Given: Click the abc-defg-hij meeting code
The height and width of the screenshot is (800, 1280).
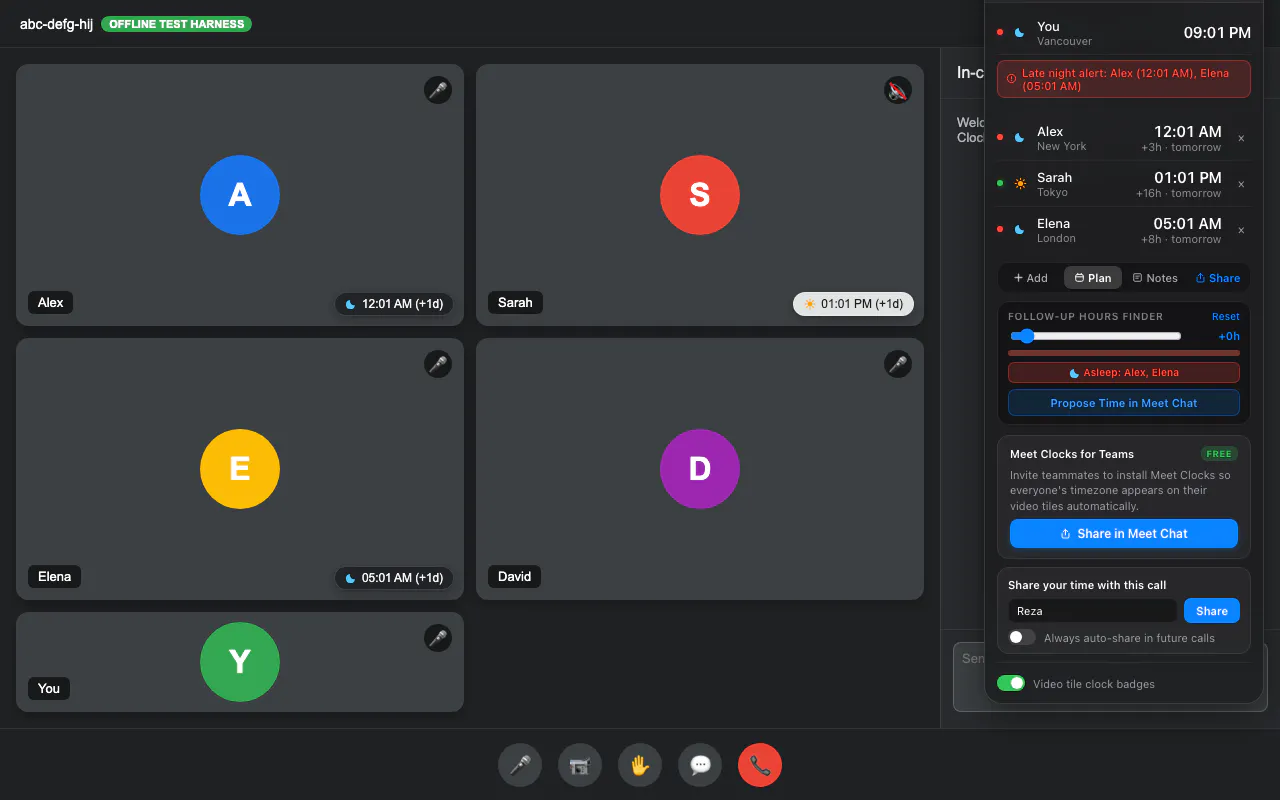Looking at the screenshot, I should point(56,24).
